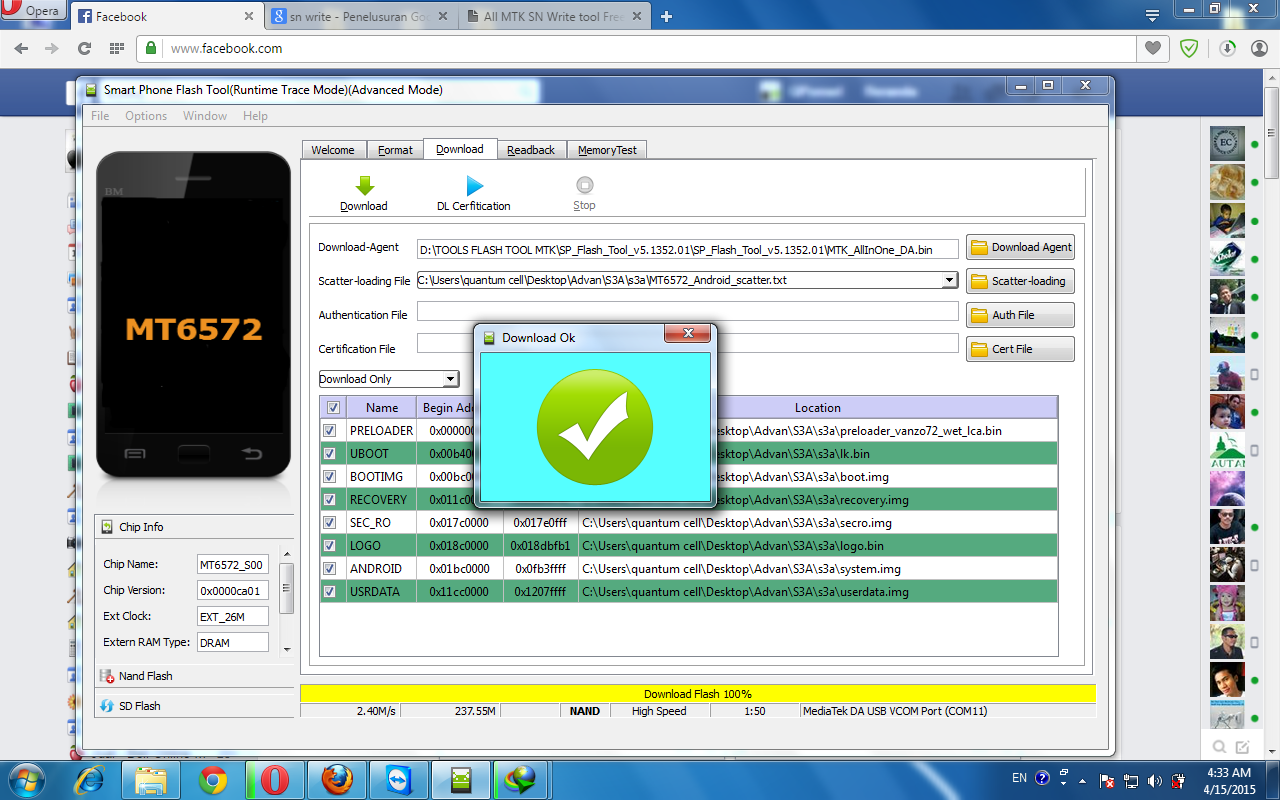
Task: Click the green Download arrow icon
Action: (x=364, y=186)
